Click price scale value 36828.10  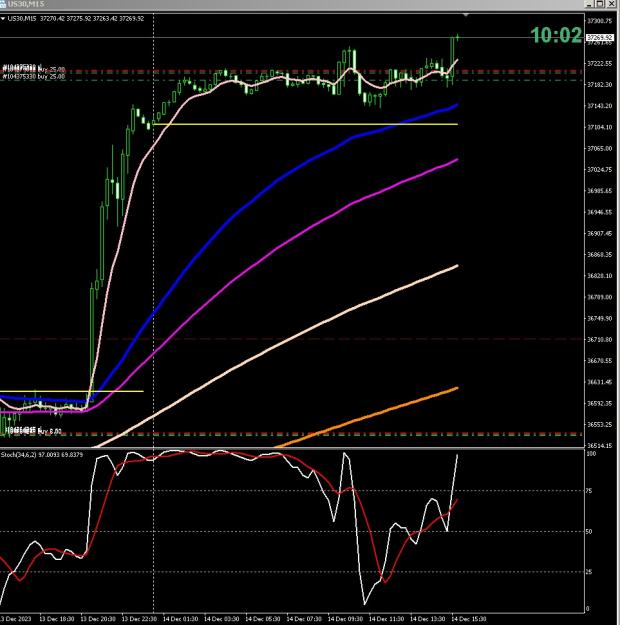click(600, 276)
